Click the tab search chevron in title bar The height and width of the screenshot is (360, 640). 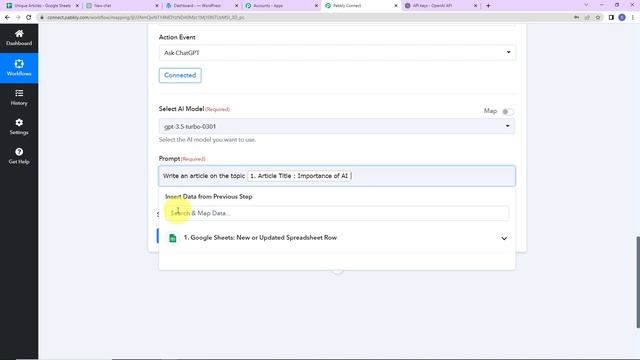click(586, 5)
